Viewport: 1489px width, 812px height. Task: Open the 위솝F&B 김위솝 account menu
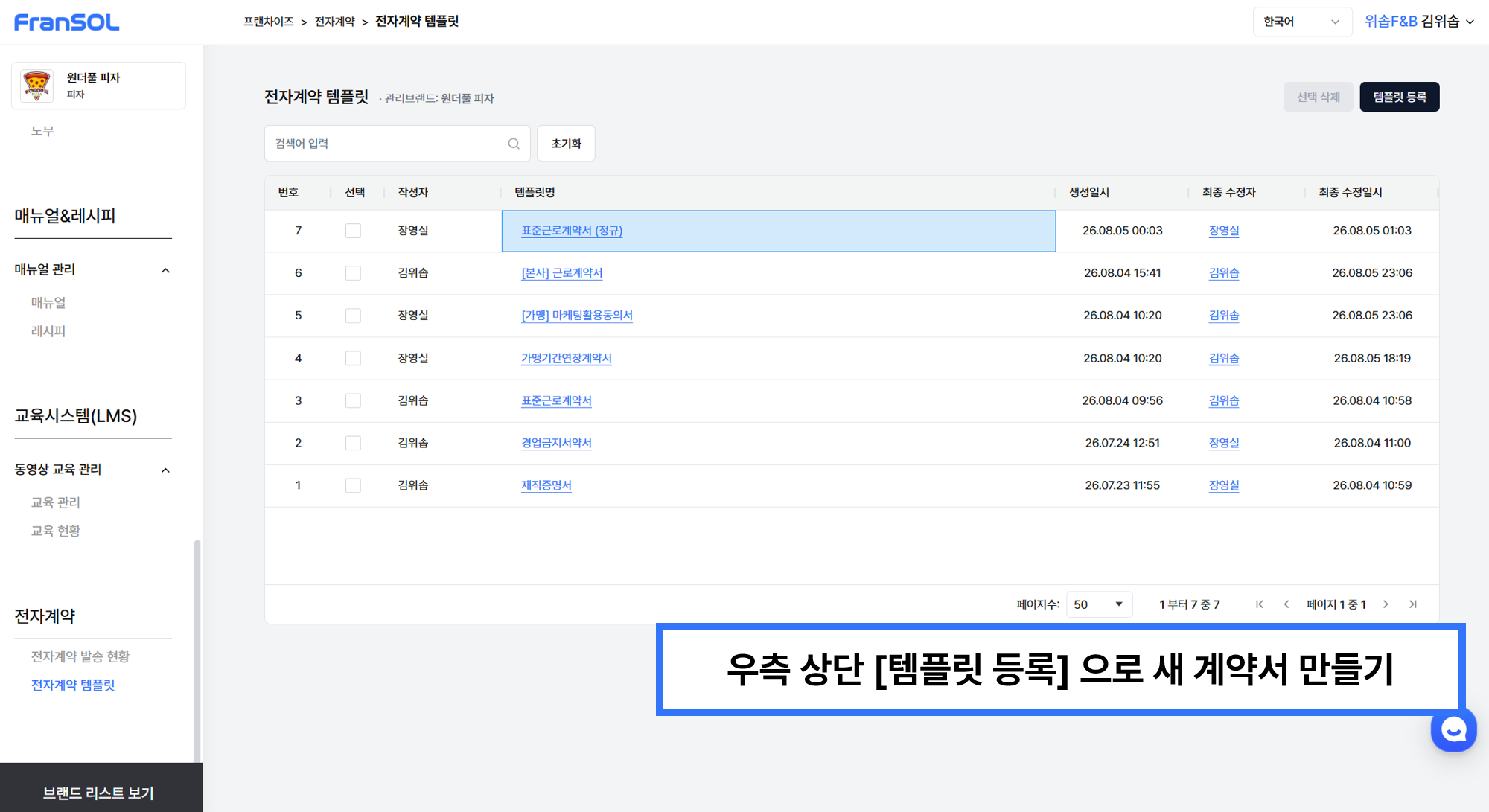coord(1419,22)
